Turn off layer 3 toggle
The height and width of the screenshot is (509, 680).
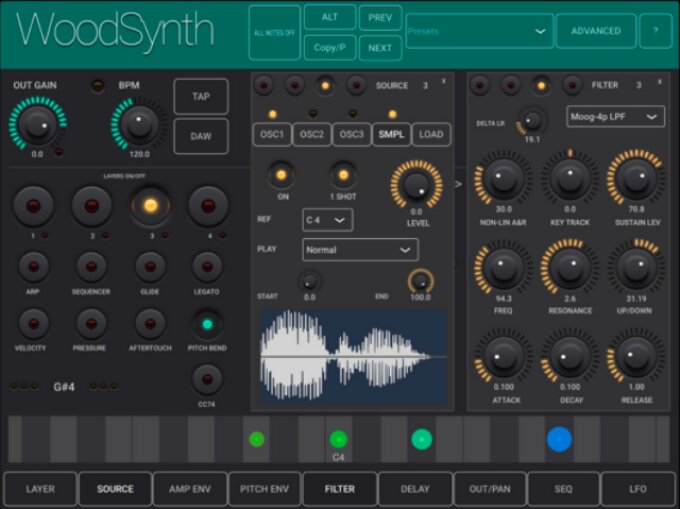click(150, 206)
